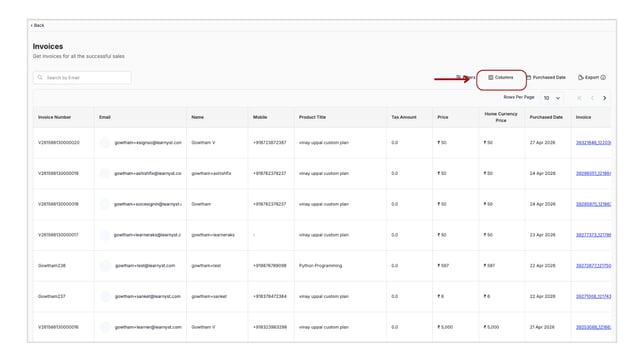Click name cell gowtham+sanket
Screen dimensions: 644x362
209,296
